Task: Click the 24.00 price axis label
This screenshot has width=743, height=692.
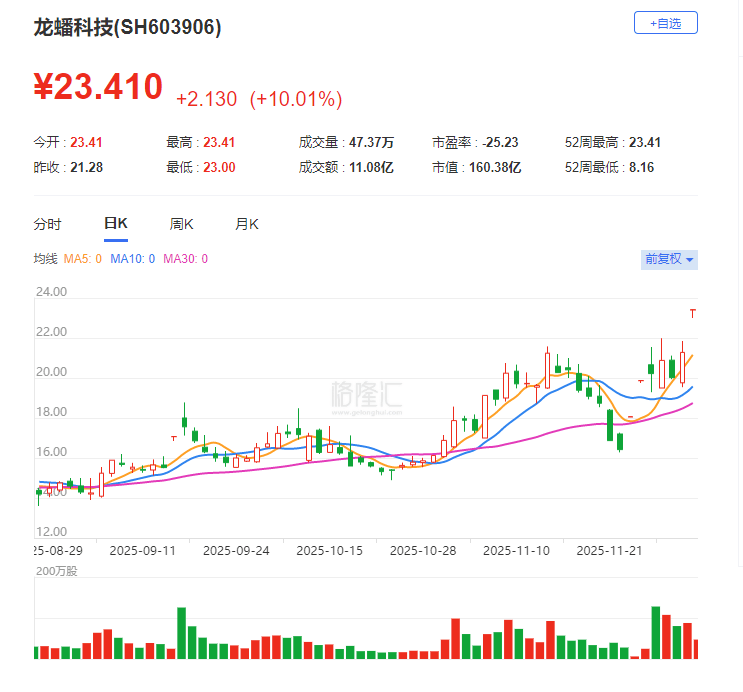Action: click(x=52, y=291)
